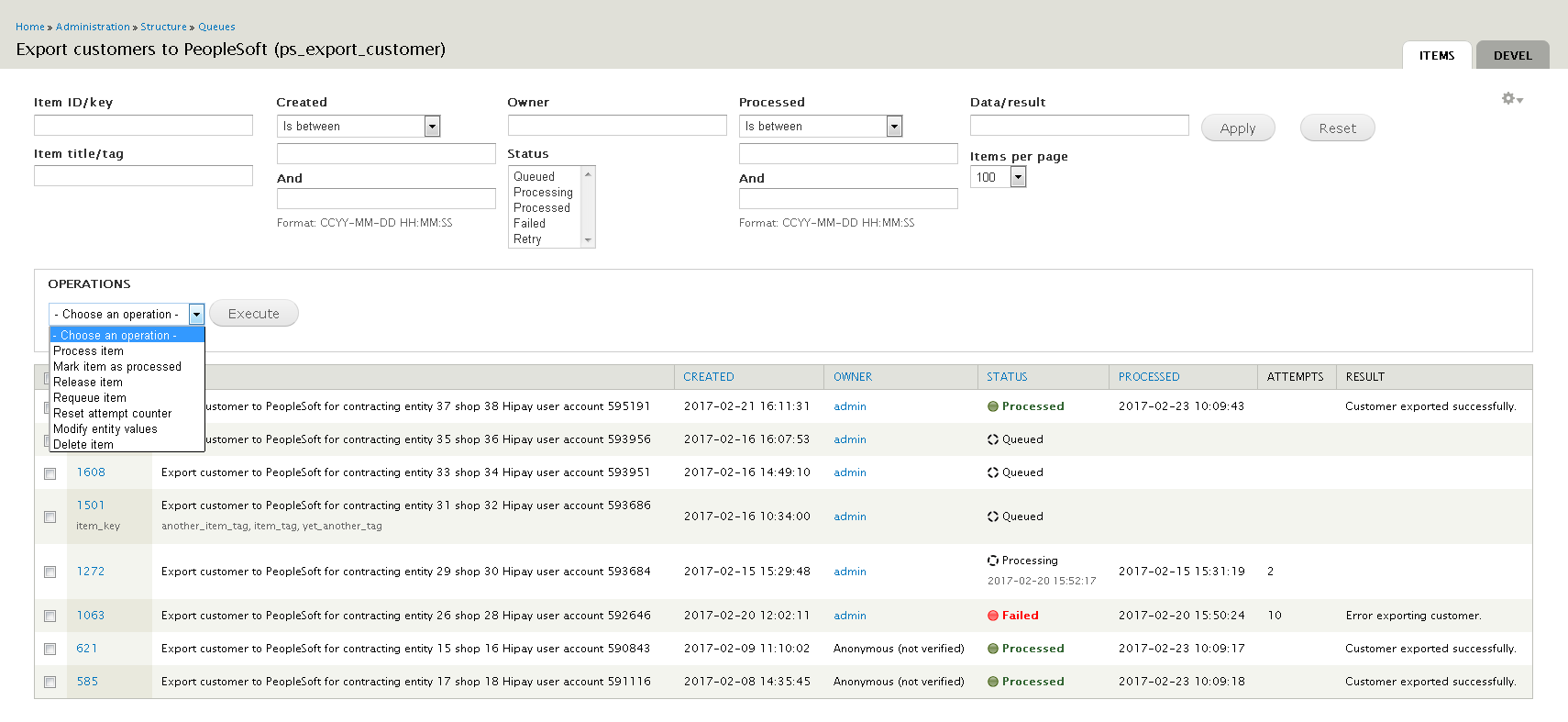
Task: Open the Processed 'Is between' dropdown
Action: point(821,127)
